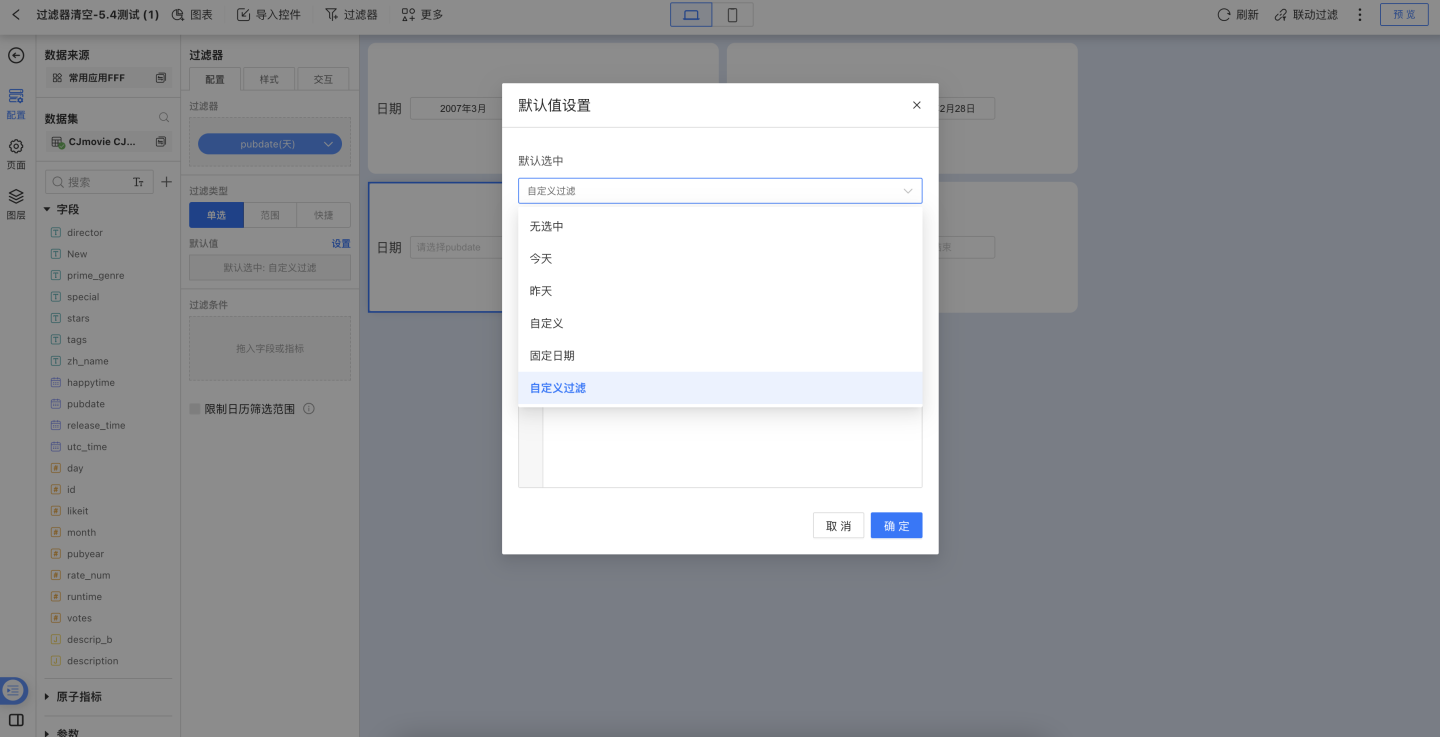Click copy icon next to CJmovie dataset

click(x=161, y=142)
